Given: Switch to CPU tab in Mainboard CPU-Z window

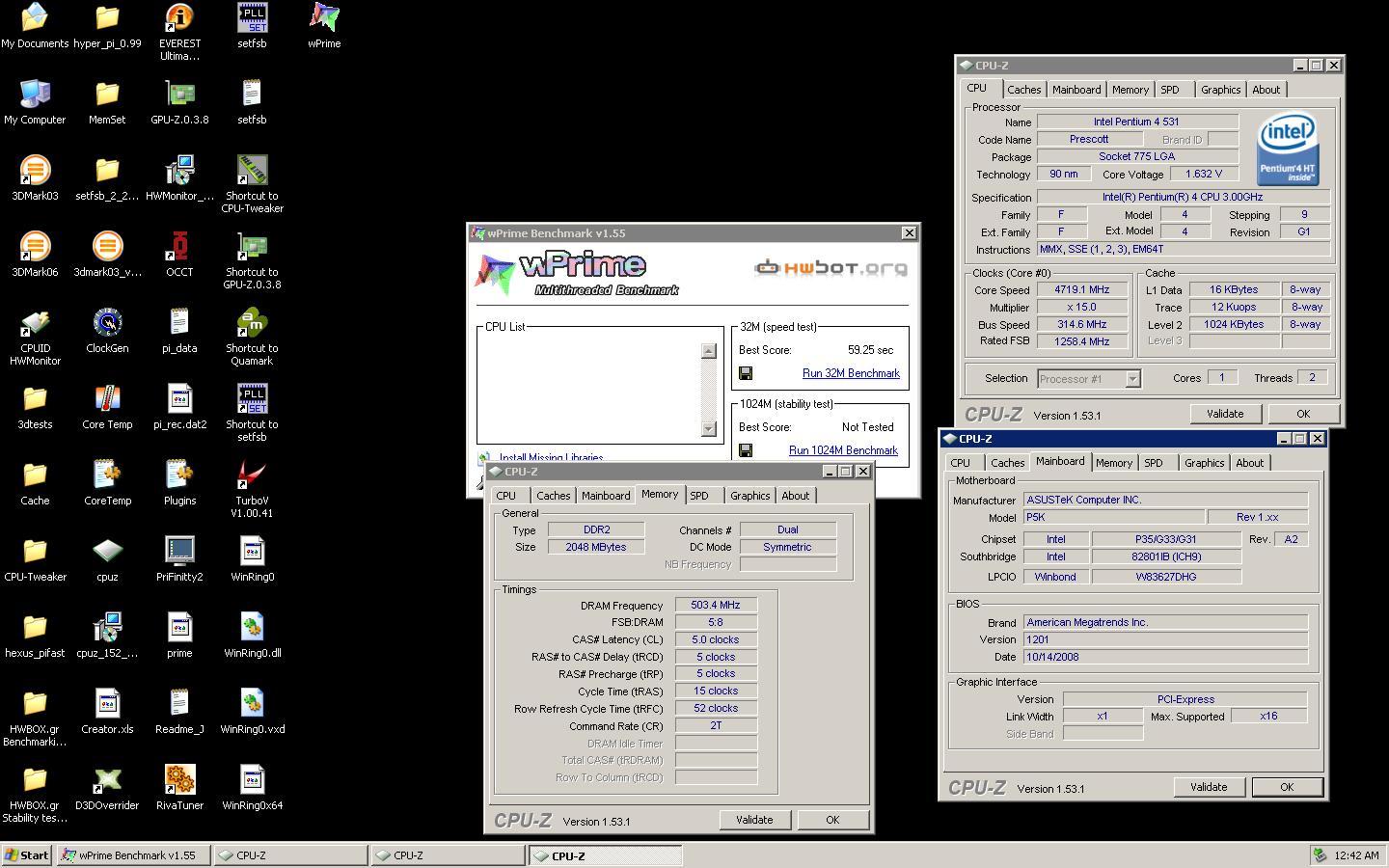Looking at the screenshot, I should pyautogui.click(x=961, y=463).
